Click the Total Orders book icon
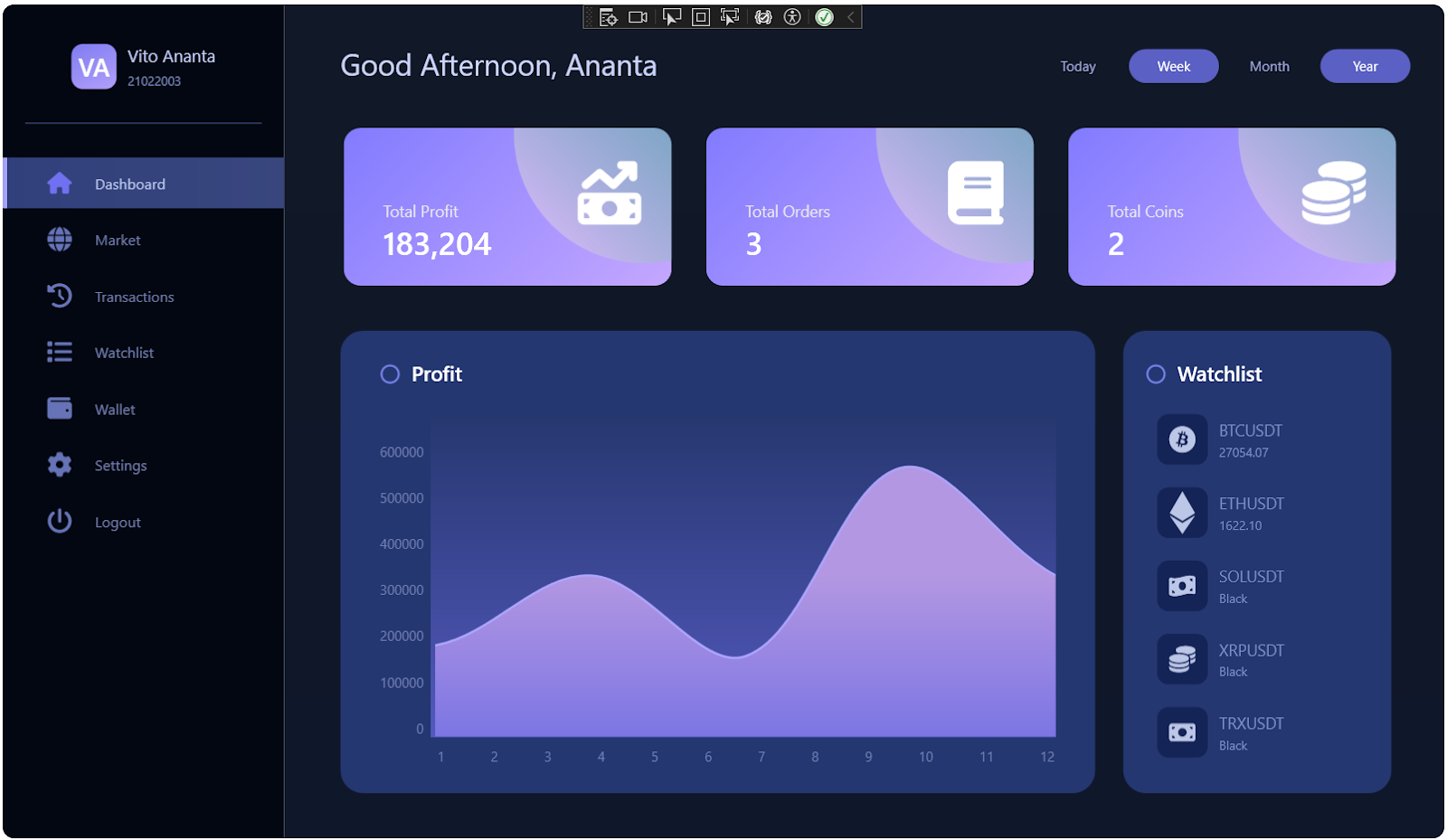The height and width of the screenshot is (840, 1447). pos(976,193)
